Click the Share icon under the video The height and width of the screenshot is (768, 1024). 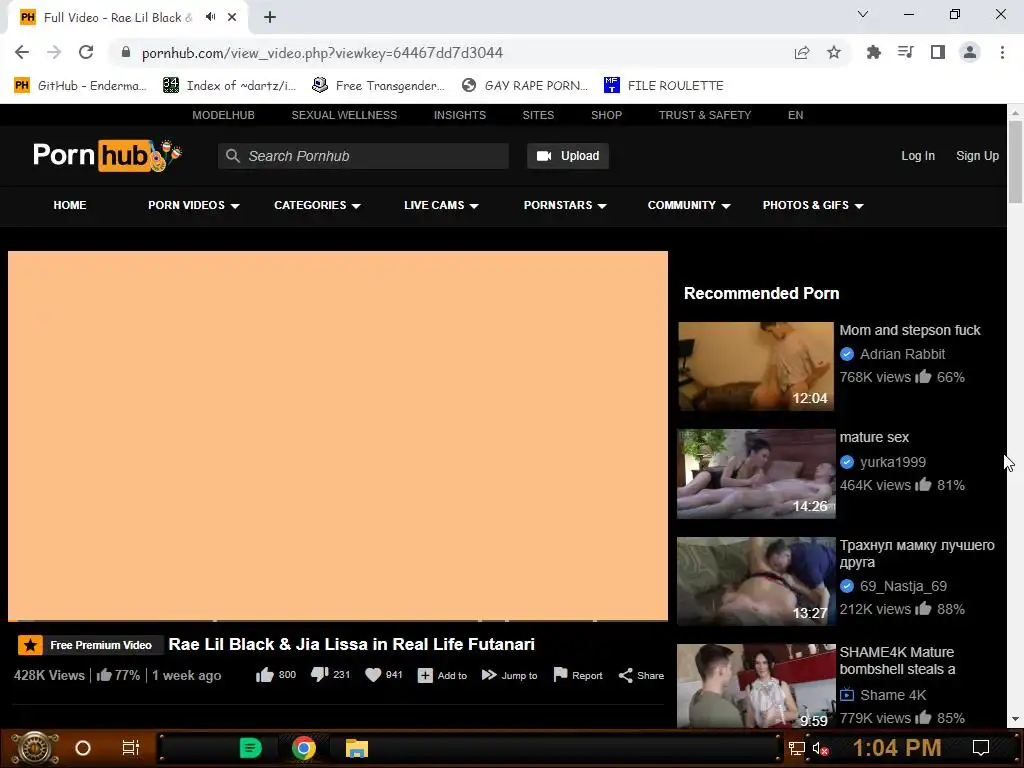[625, 675]
